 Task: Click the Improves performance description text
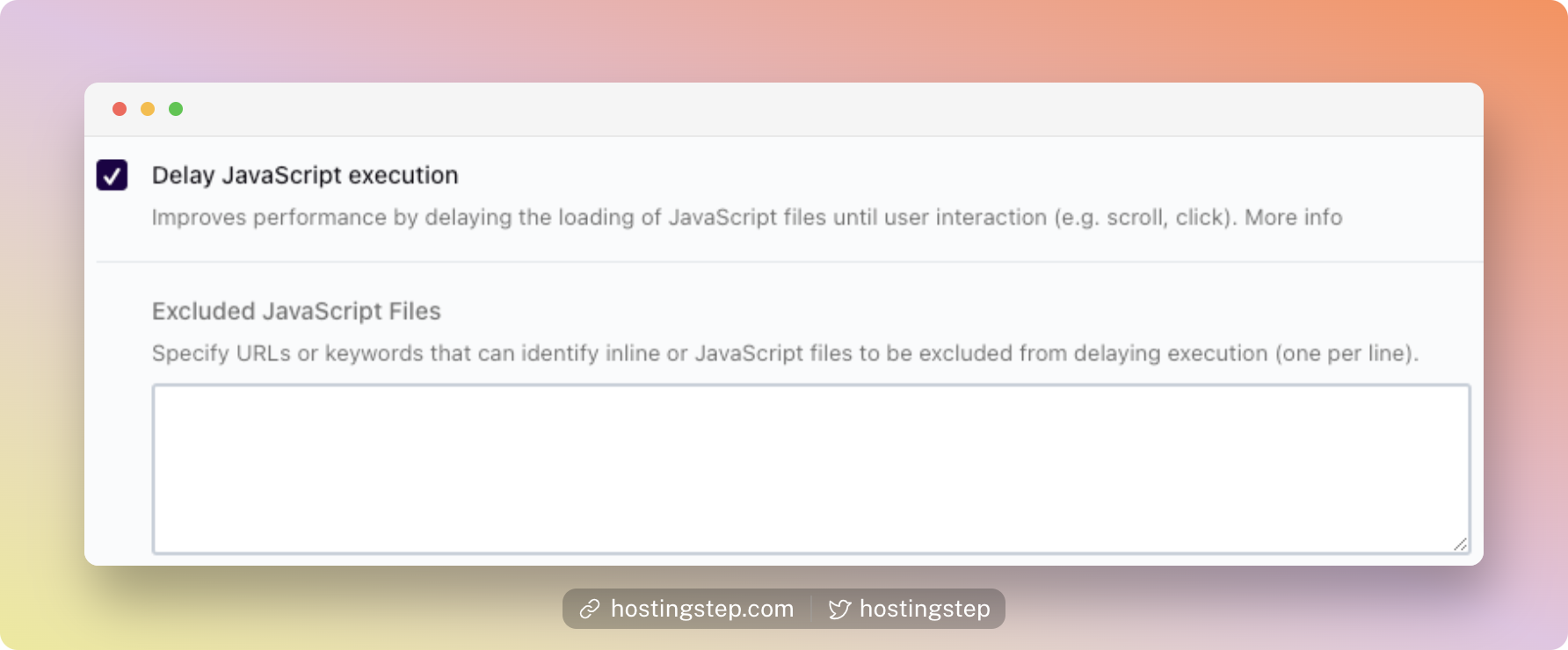click(746, 217)
